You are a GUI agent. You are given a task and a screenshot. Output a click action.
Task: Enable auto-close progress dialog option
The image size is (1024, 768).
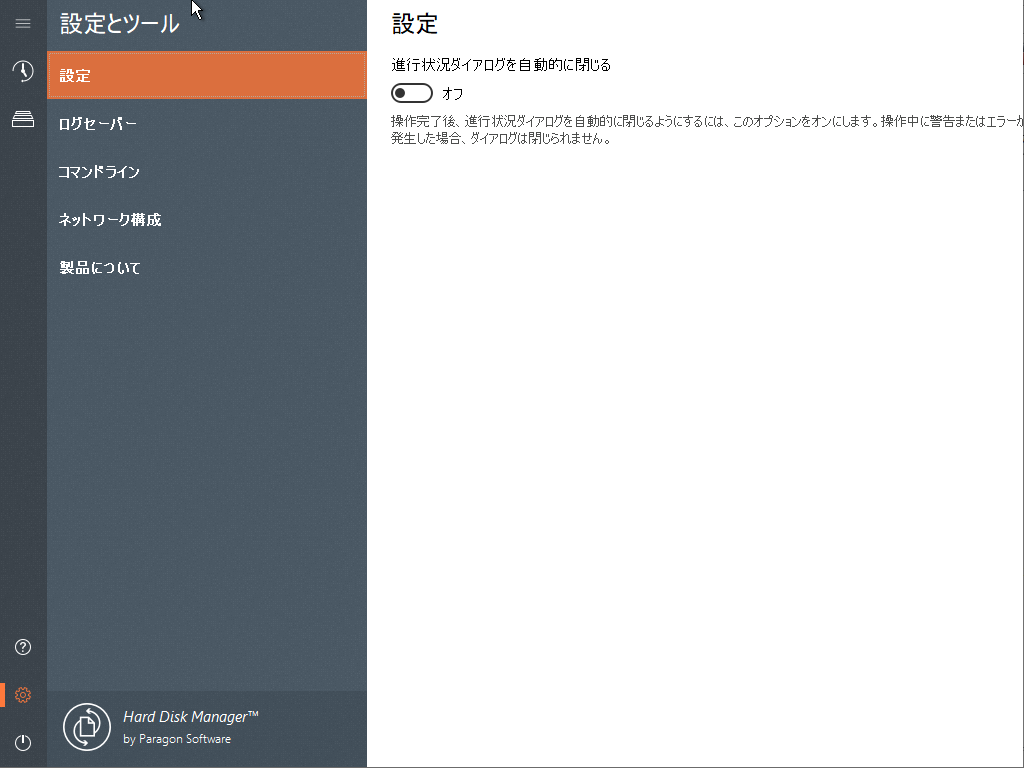pyautogui.click(x=411, y=92)
